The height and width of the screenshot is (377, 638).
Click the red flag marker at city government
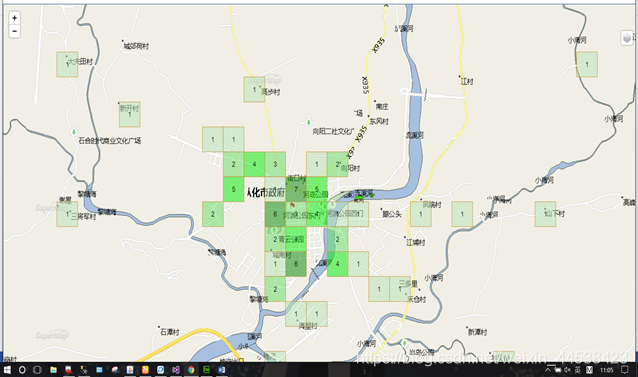pos(292,206)
